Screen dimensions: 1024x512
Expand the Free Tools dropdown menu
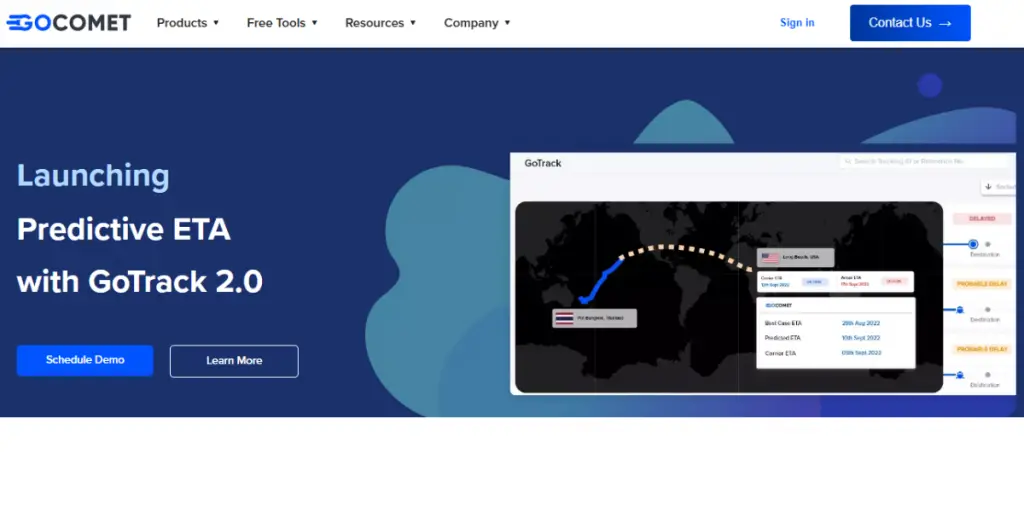282,22
